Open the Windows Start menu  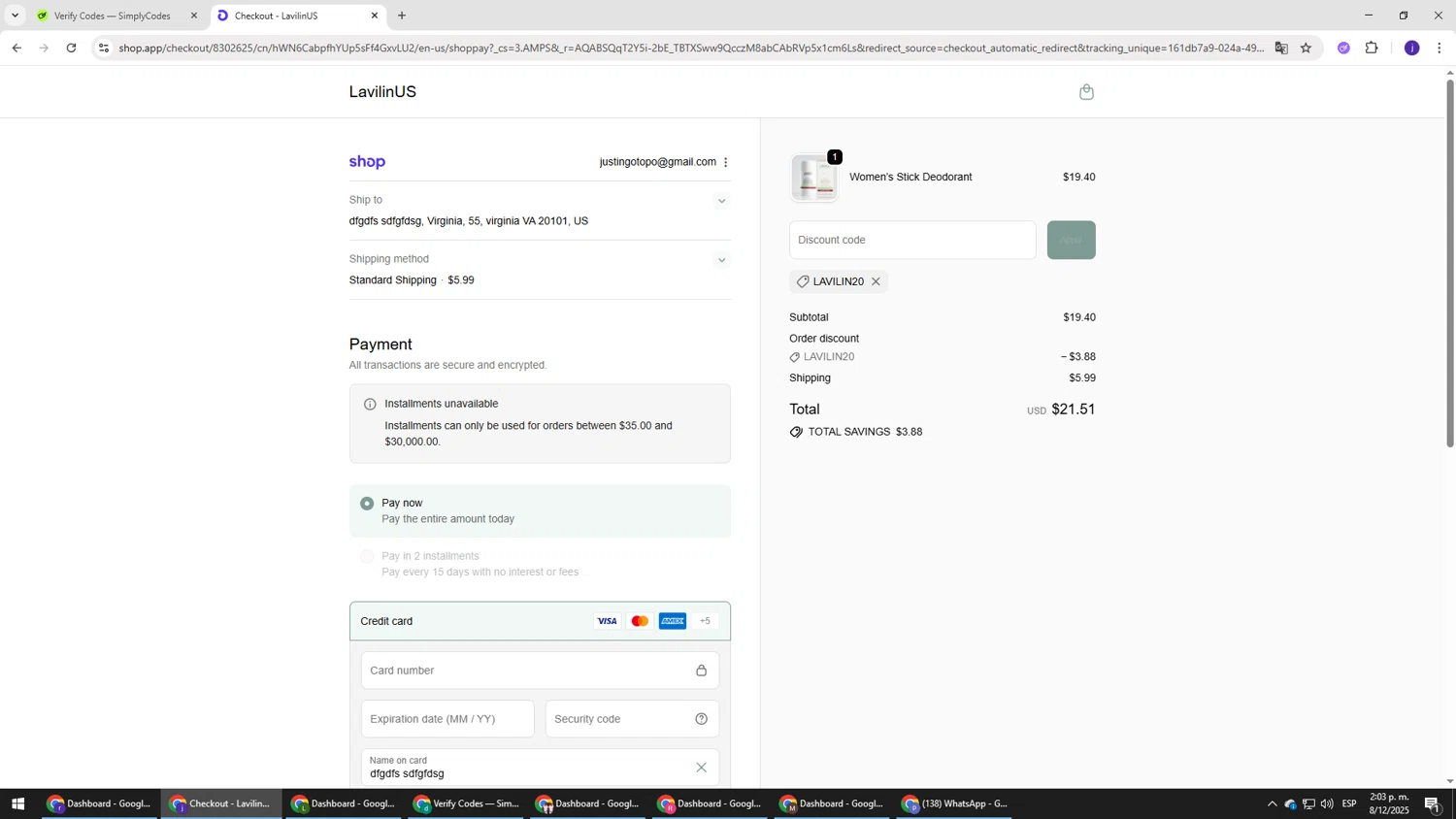point(17,803)
